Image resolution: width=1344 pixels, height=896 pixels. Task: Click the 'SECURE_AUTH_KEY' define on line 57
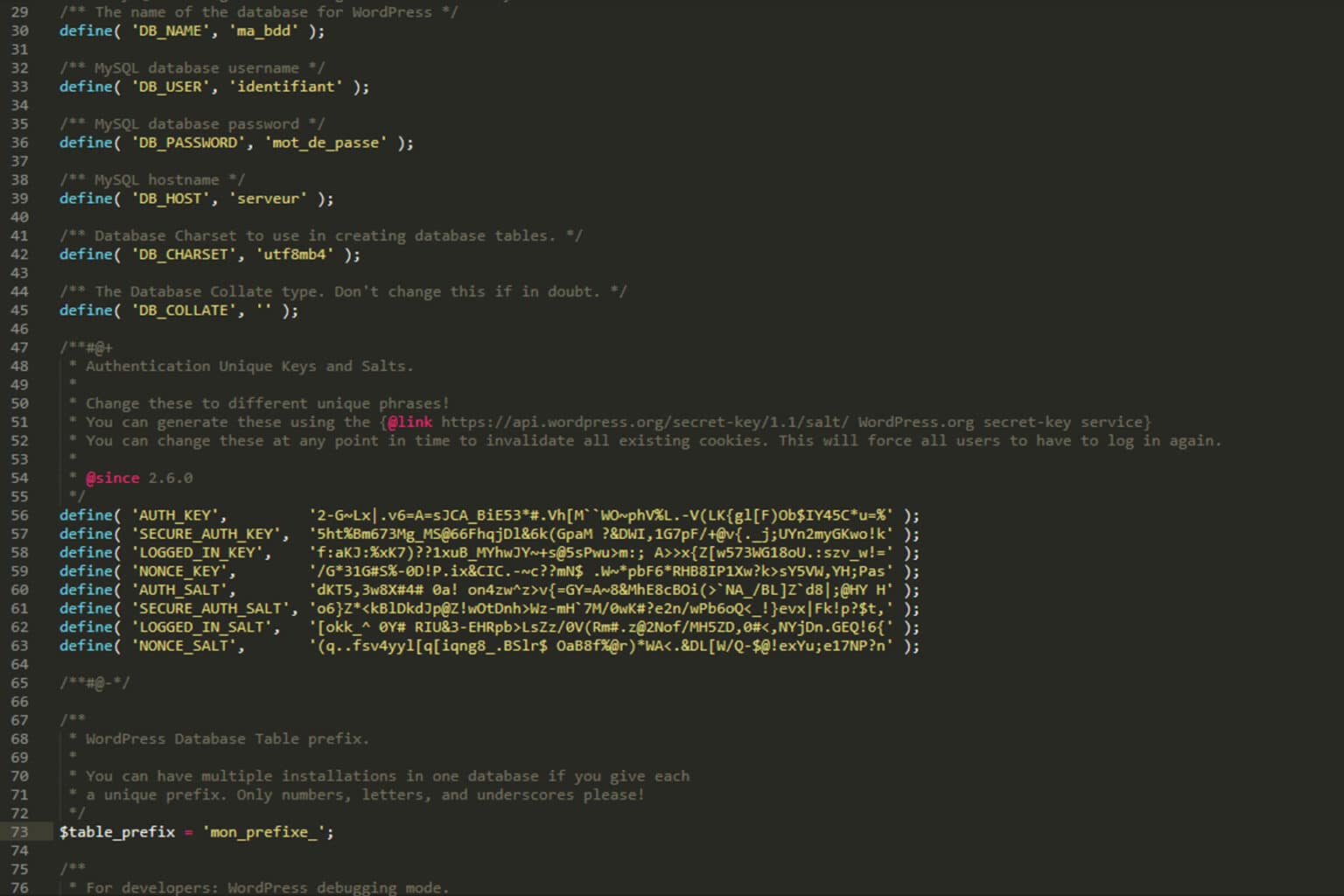[209, 534]
